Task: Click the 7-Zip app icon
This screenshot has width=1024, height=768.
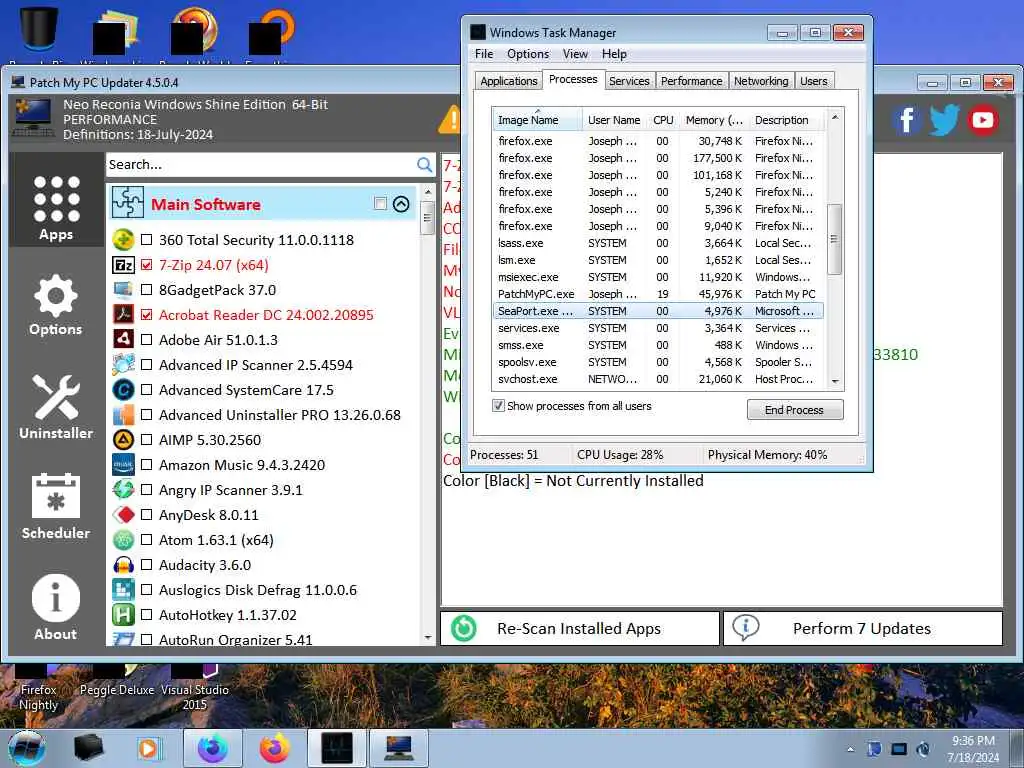Action: point(123,264)
